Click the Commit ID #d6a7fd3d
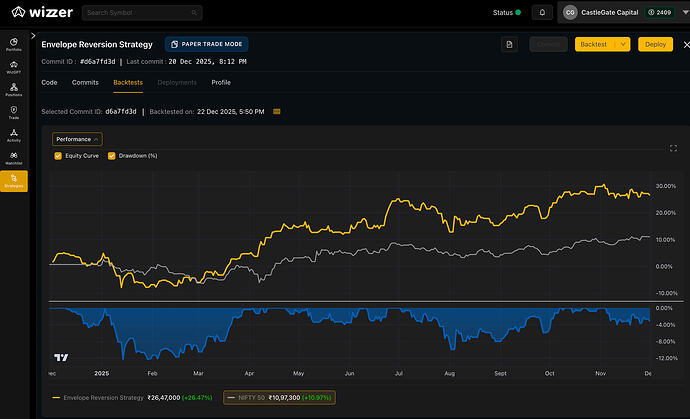Viewport: 690px width, 419px height. 98,62
